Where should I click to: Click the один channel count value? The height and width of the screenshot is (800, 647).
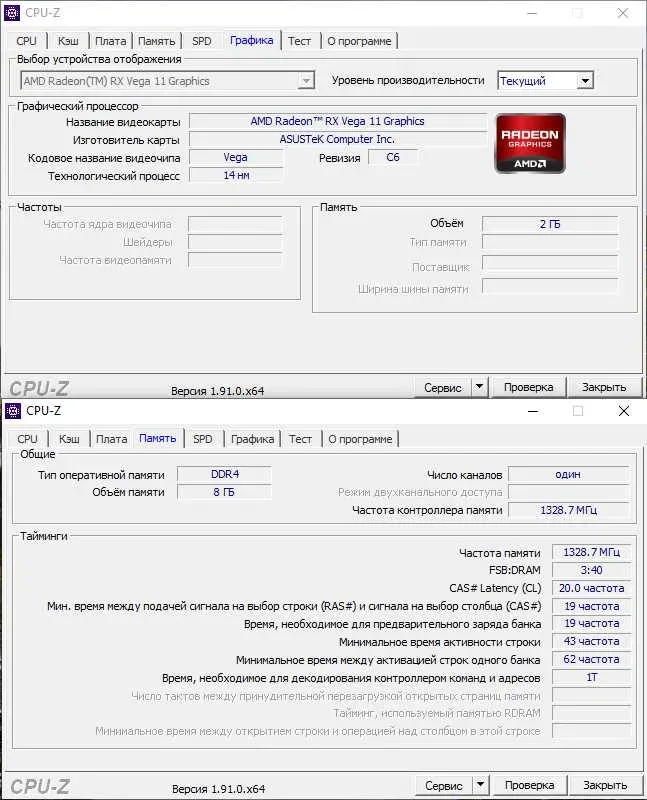[568, 474]
